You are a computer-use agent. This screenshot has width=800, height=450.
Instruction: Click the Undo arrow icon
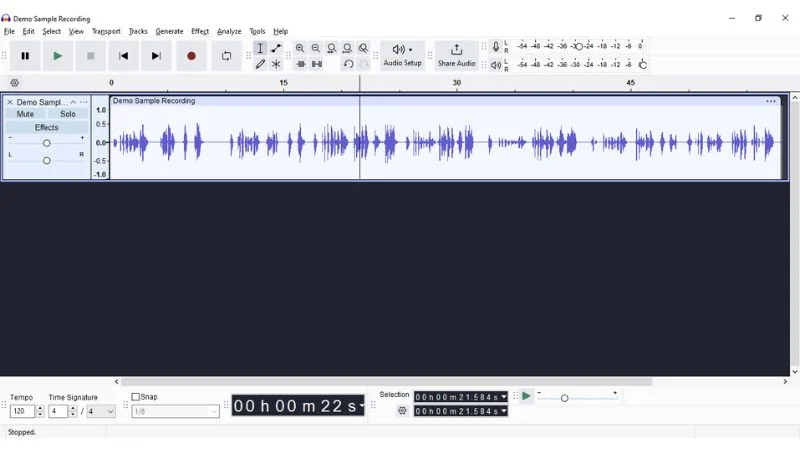point(348,64)
